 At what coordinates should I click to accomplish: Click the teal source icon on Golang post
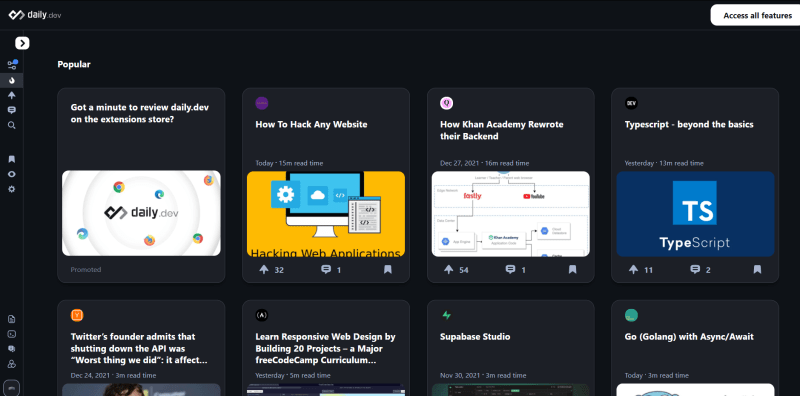pos(631,315)
